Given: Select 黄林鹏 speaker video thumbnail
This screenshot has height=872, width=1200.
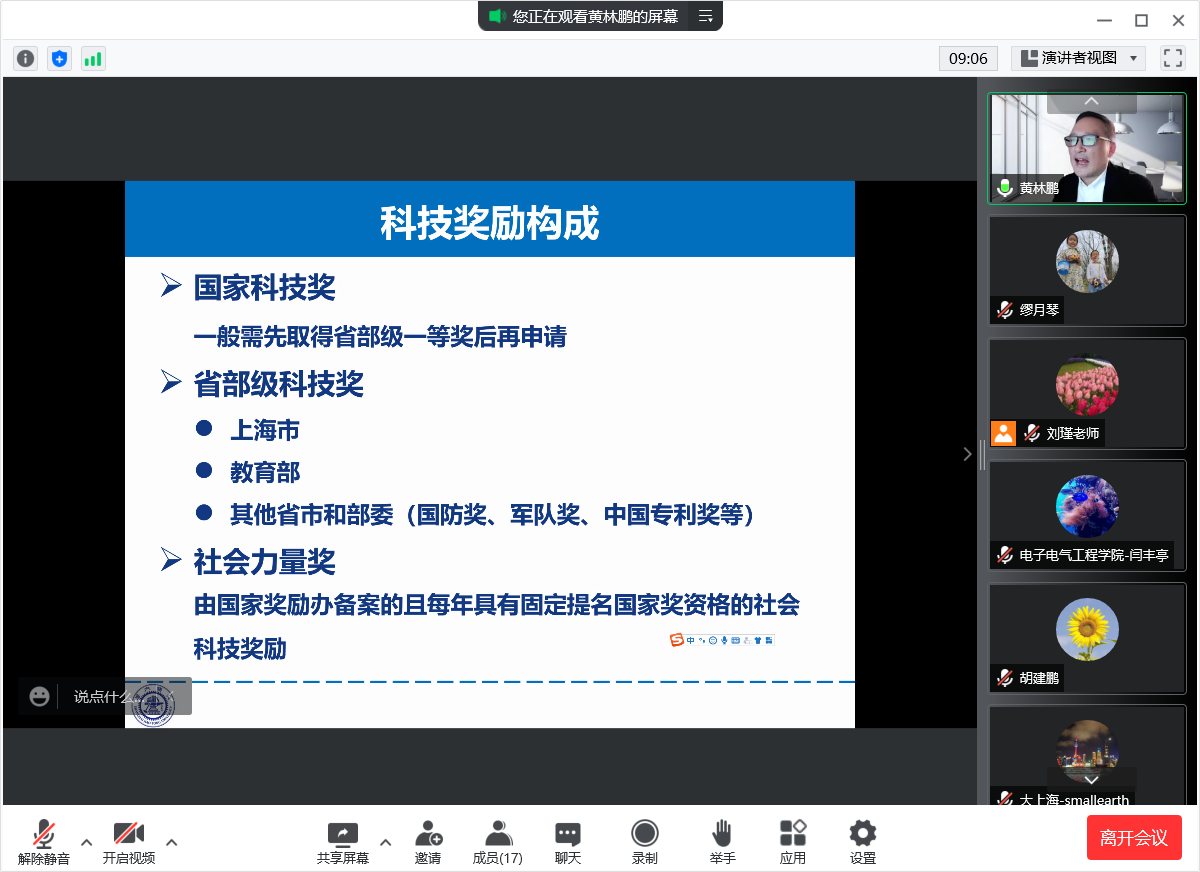Looking at the screenshot, I should pyautogui.click(x=1087, y=148).
